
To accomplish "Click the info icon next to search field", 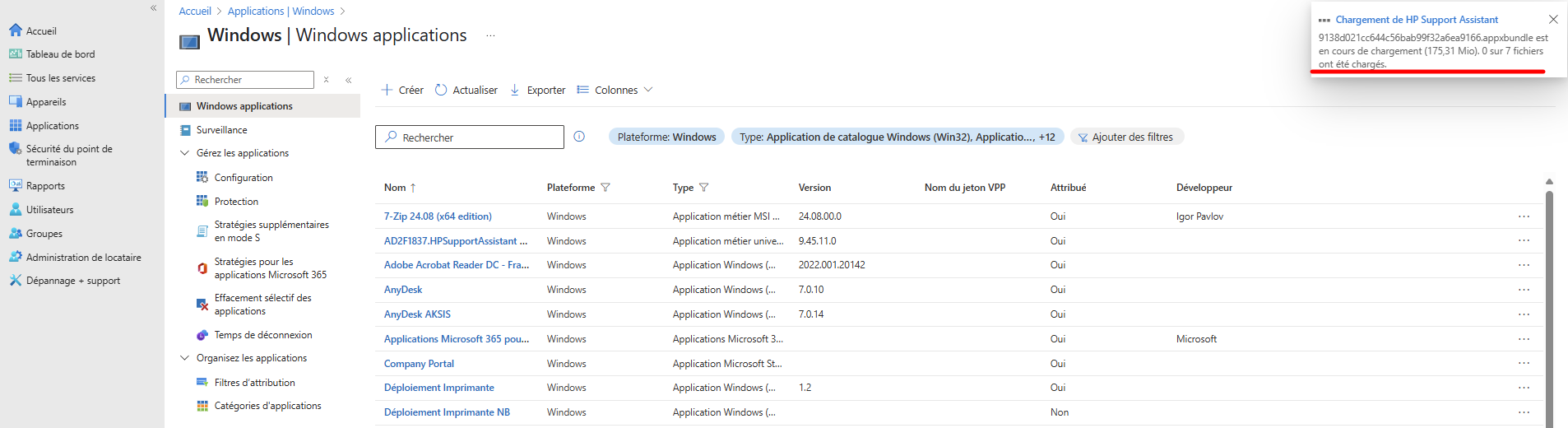I will (x=579, y=137).
